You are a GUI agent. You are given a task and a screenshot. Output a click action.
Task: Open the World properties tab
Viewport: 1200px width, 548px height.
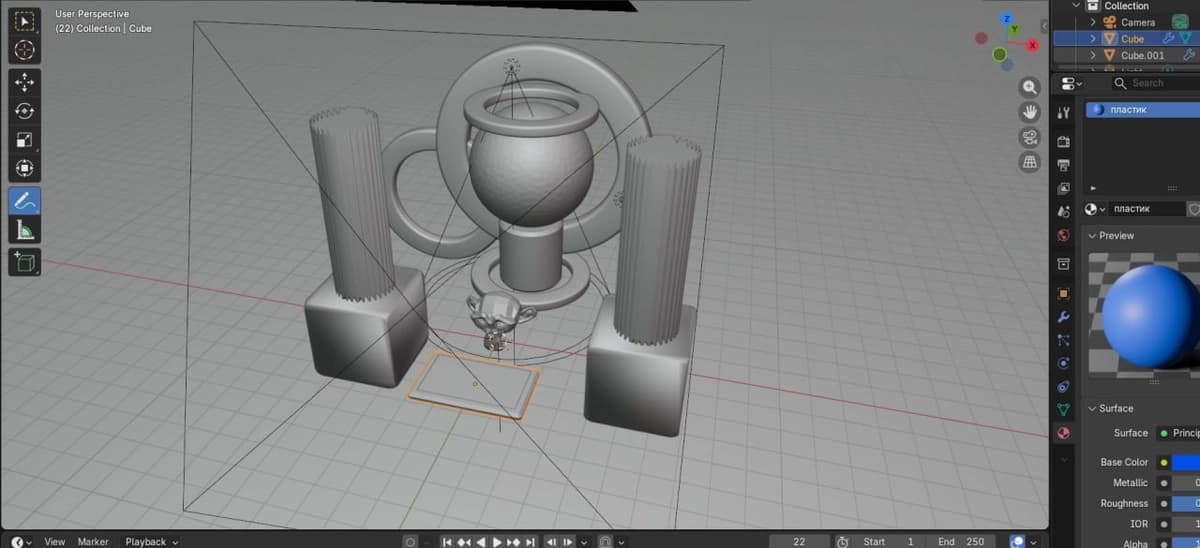[1064, 236]
